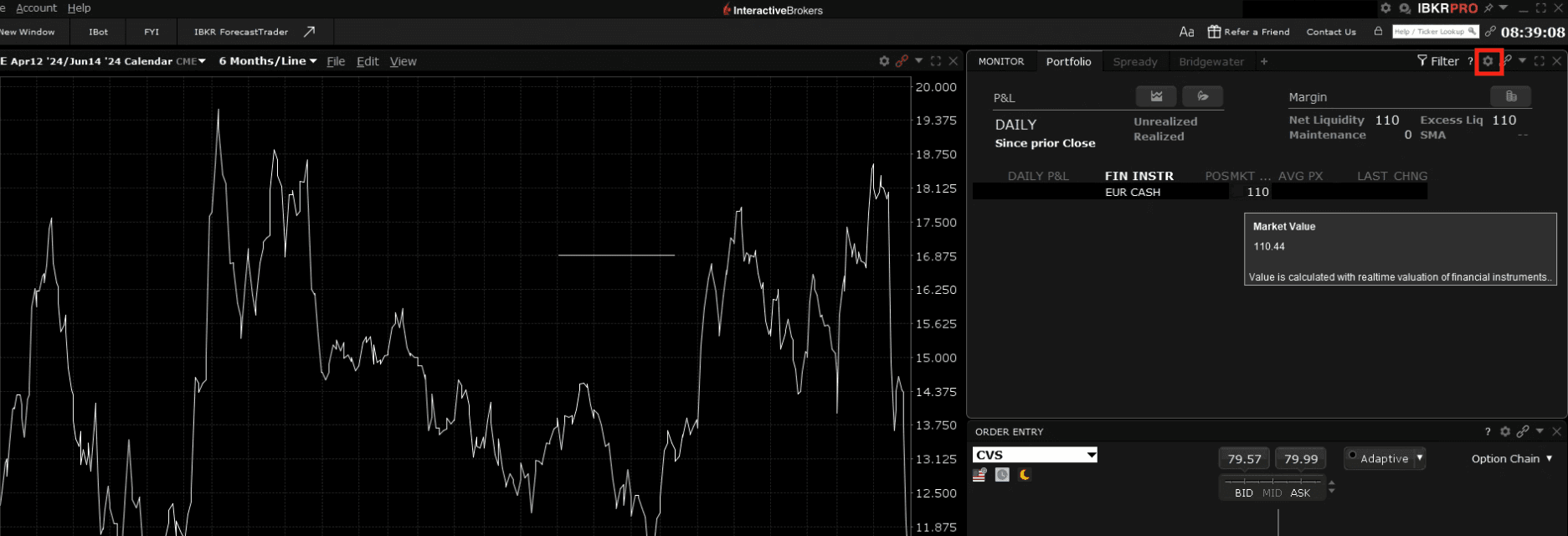Click Order Entry chain link icon

1523,431
